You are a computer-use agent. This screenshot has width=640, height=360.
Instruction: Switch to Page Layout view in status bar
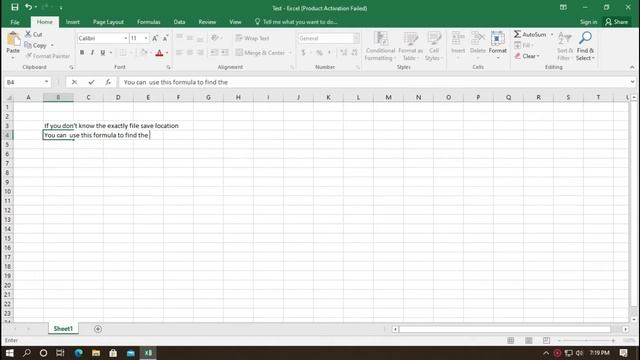[529, 340]
